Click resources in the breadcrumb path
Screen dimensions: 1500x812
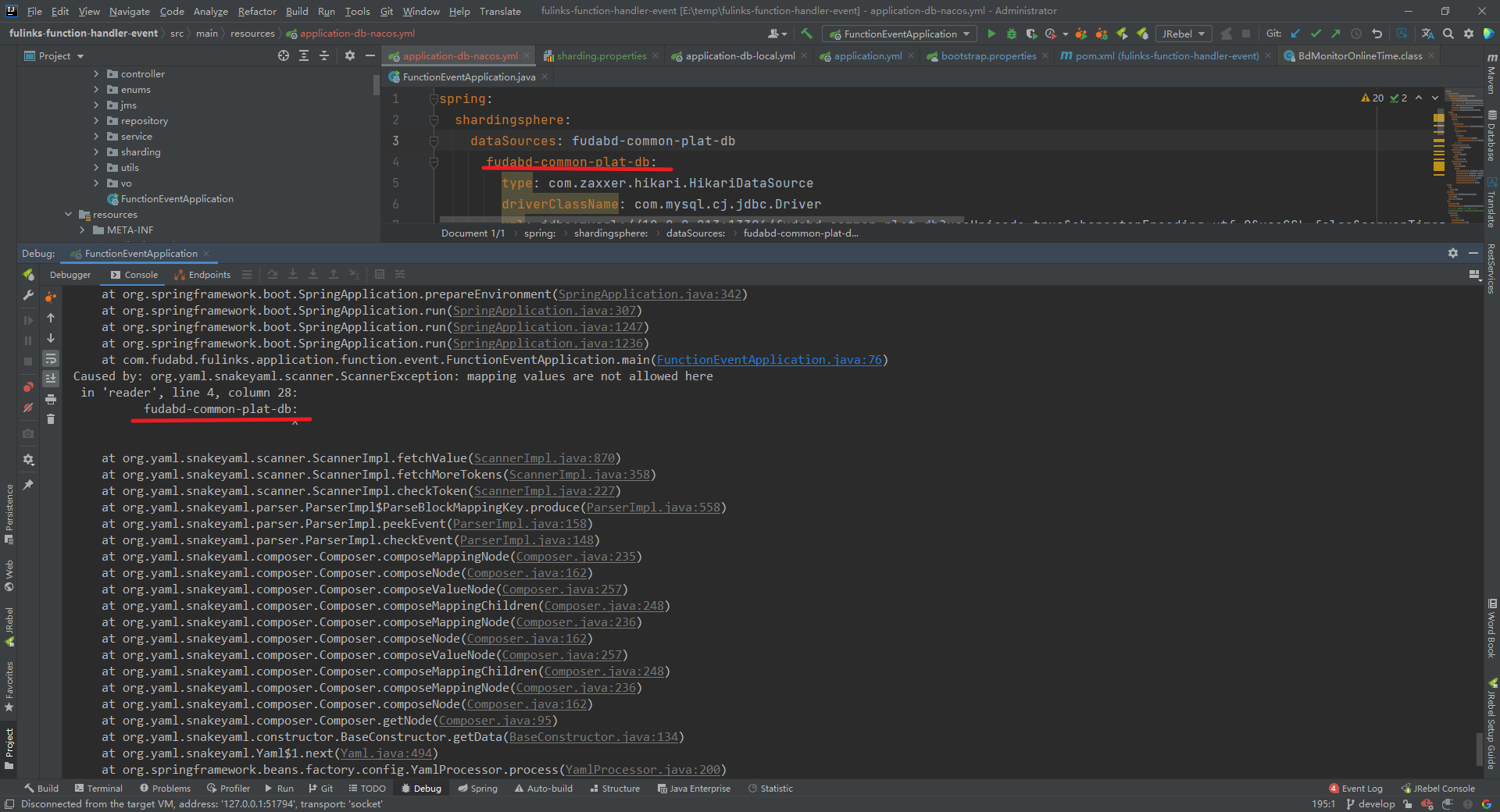252,34
